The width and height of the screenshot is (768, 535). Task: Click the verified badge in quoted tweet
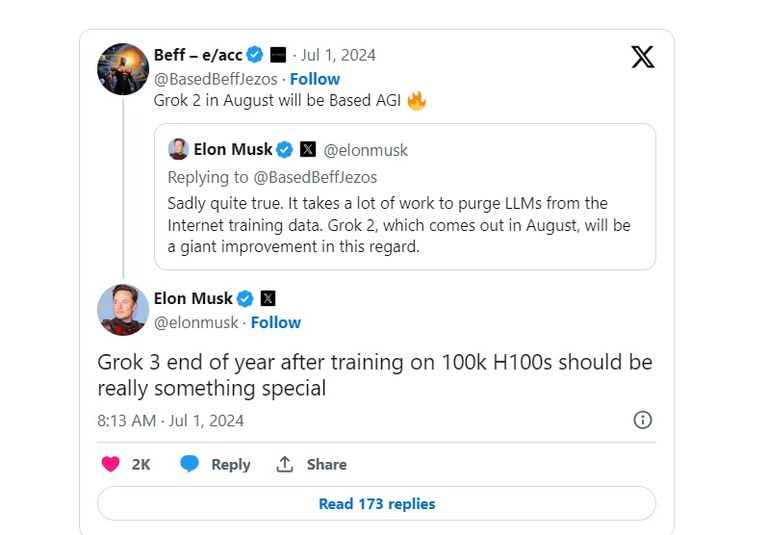click(285, 150)
